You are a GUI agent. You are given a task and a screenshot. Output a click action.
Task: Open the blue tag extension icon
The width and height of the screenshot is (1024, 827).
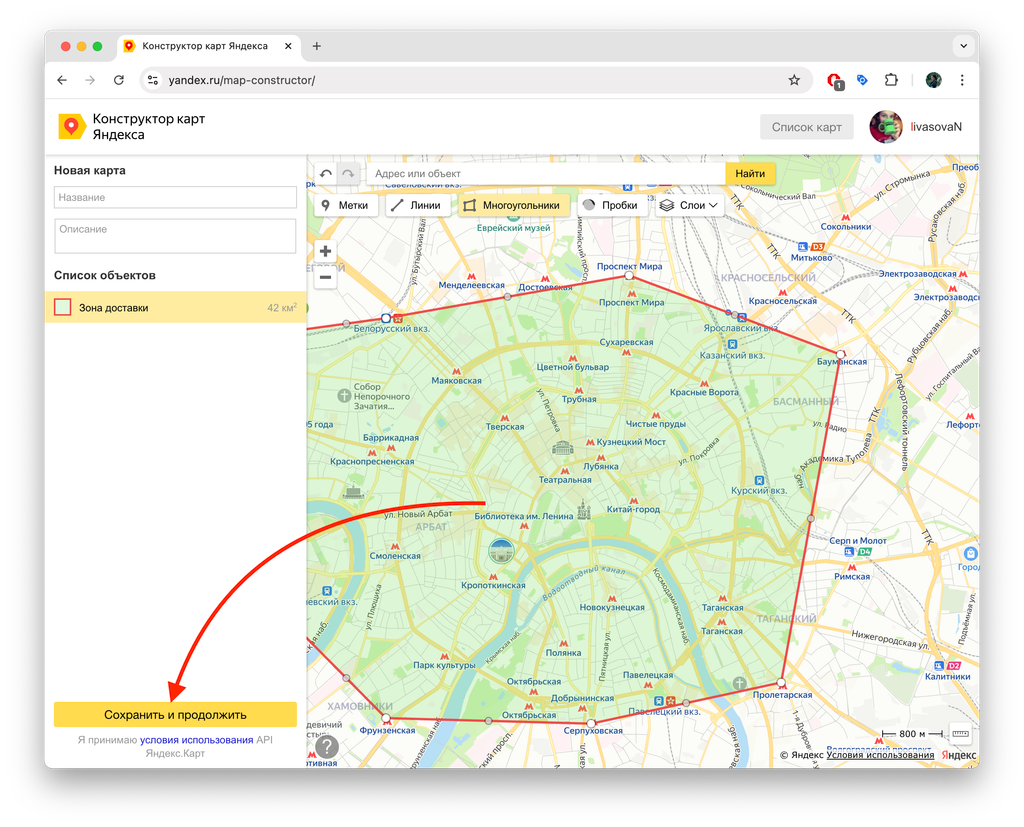pyautogui.click(x=863, y=80)
